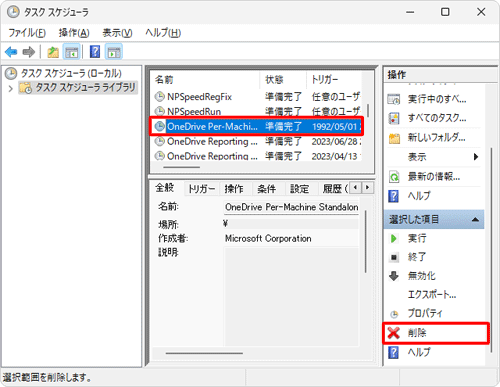Click the 名前 field showing OneDrive Per-Machine Standalon
The width and height of the screenshot is (500, 387).
[291, 207]
